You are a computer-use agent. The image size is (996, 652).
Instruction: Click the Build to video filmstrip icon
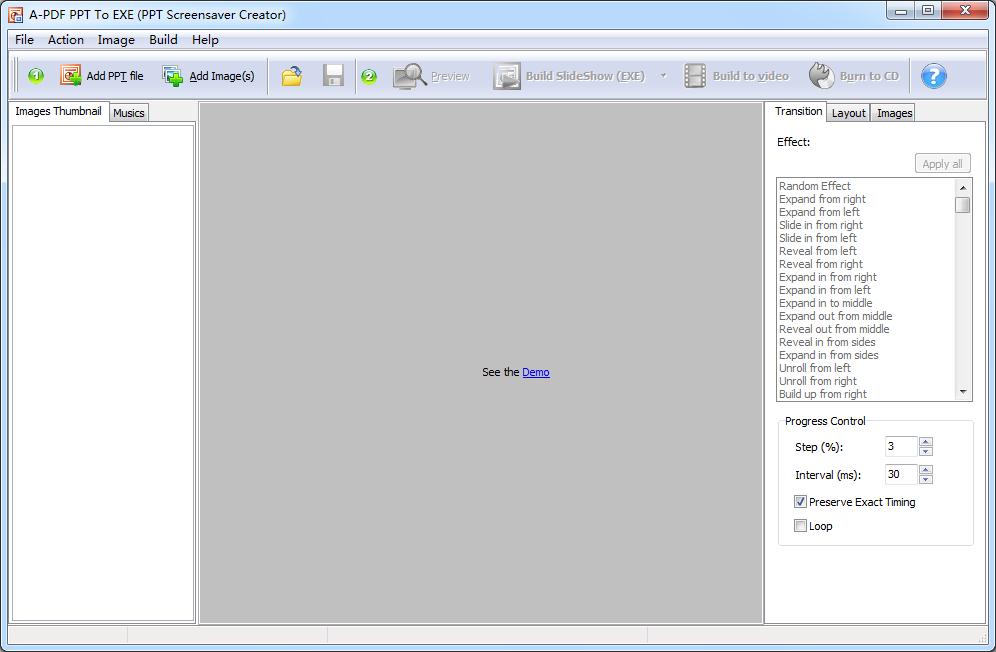695,76
